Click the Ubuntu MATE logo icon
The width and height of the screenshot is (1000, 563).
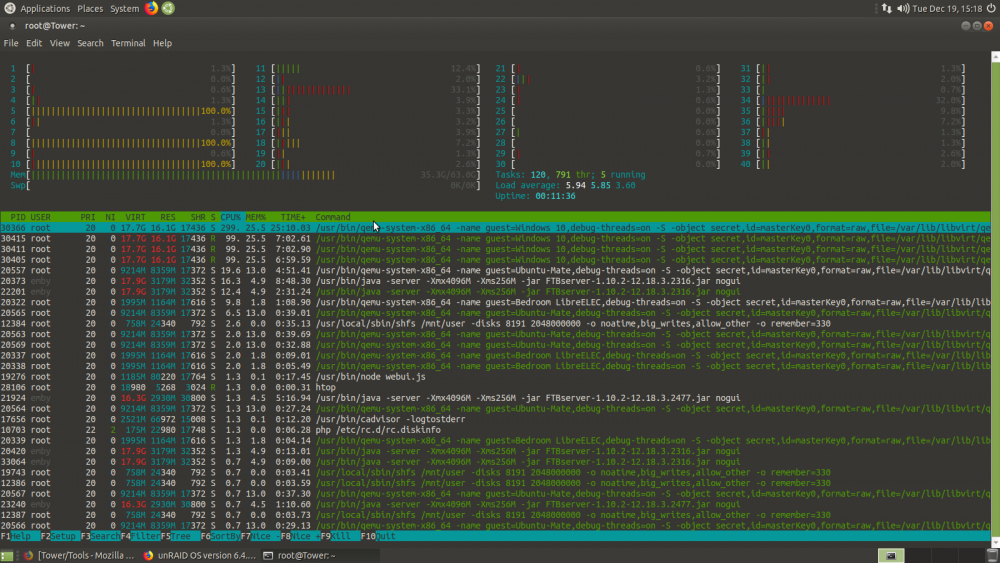pos(10,8)
